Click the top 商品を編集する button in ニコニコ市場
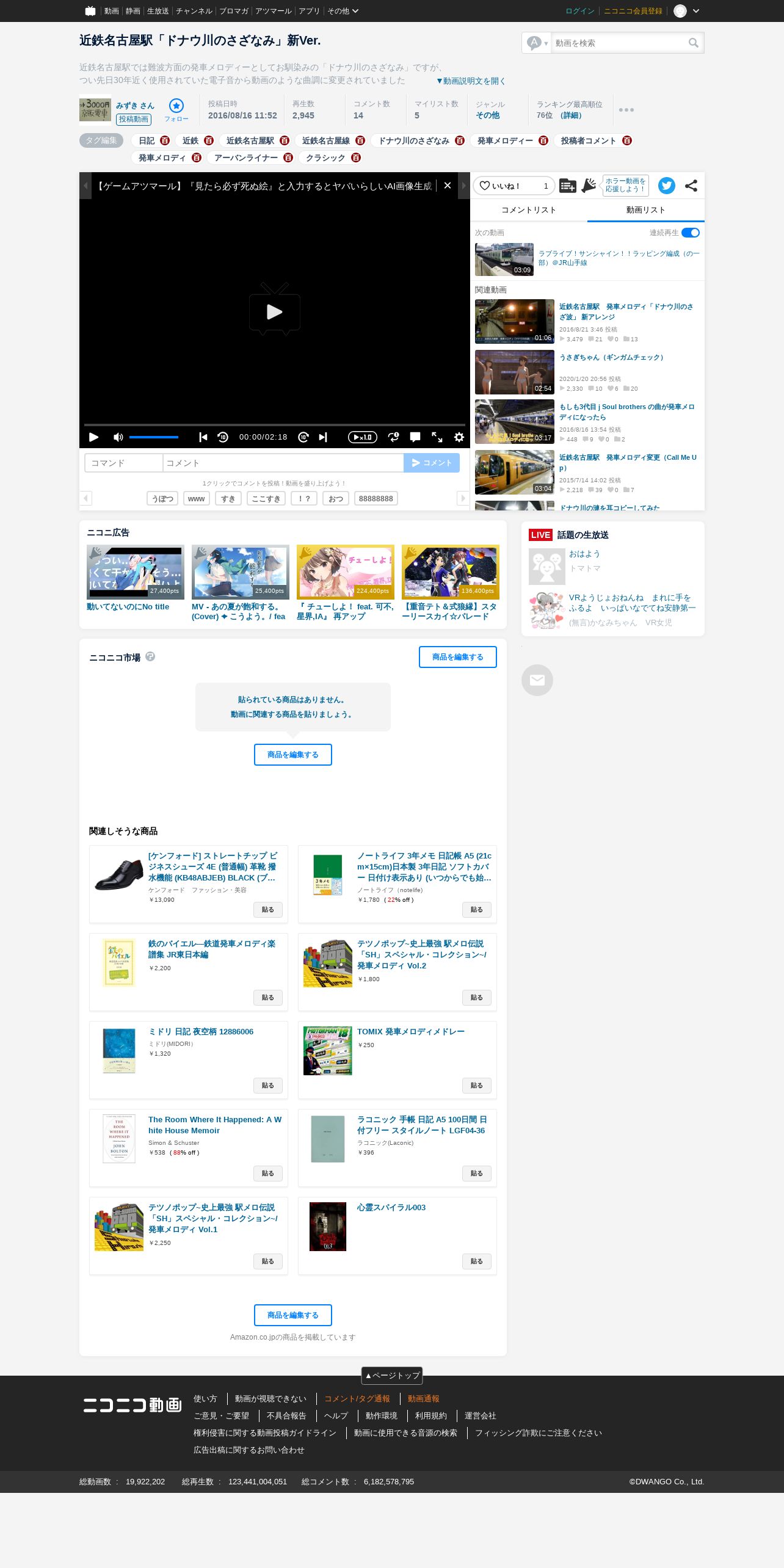 (x=458, y=657)
